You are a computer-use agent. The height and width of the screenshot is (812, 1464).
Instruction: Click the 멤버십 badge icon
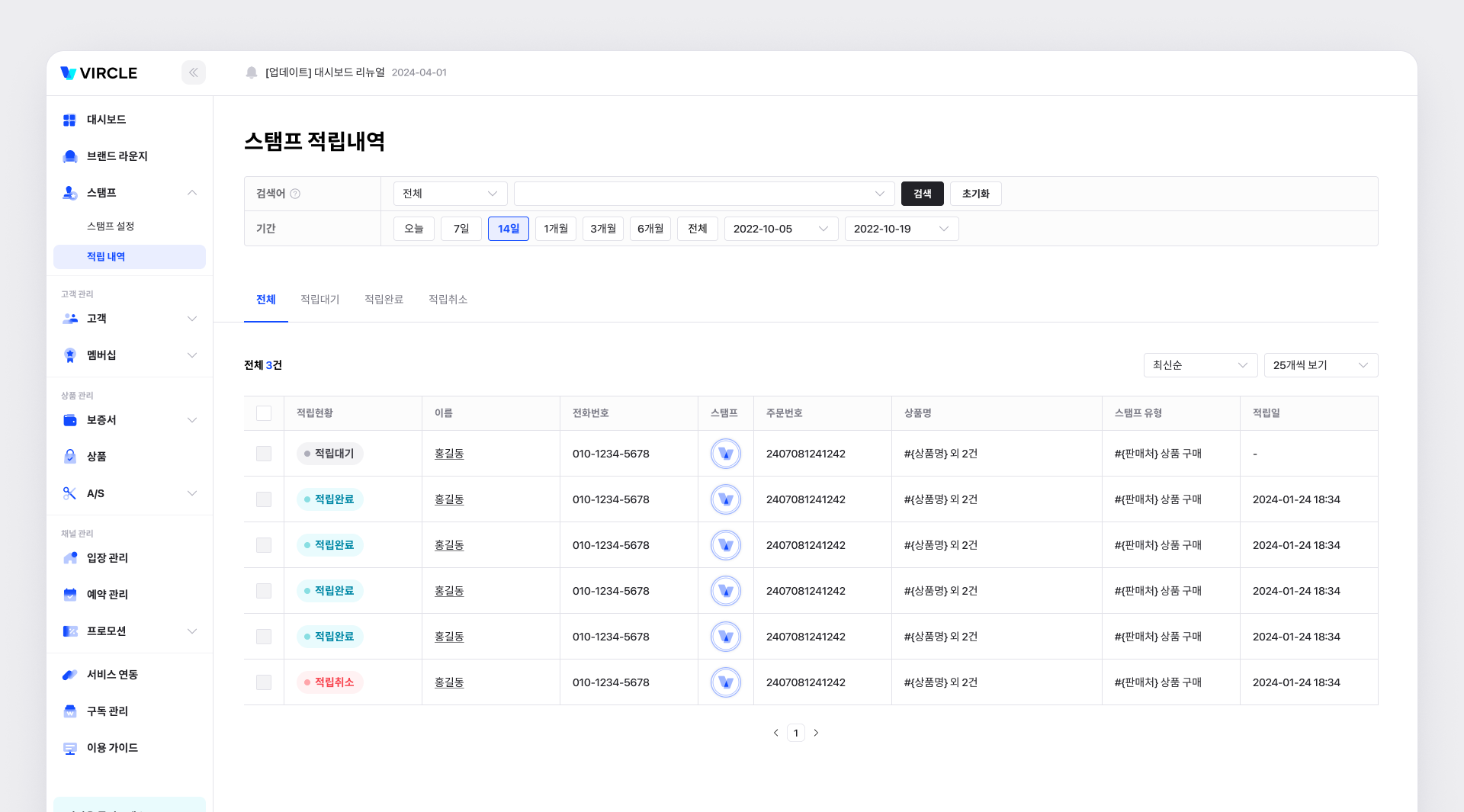tap(69, 355)
